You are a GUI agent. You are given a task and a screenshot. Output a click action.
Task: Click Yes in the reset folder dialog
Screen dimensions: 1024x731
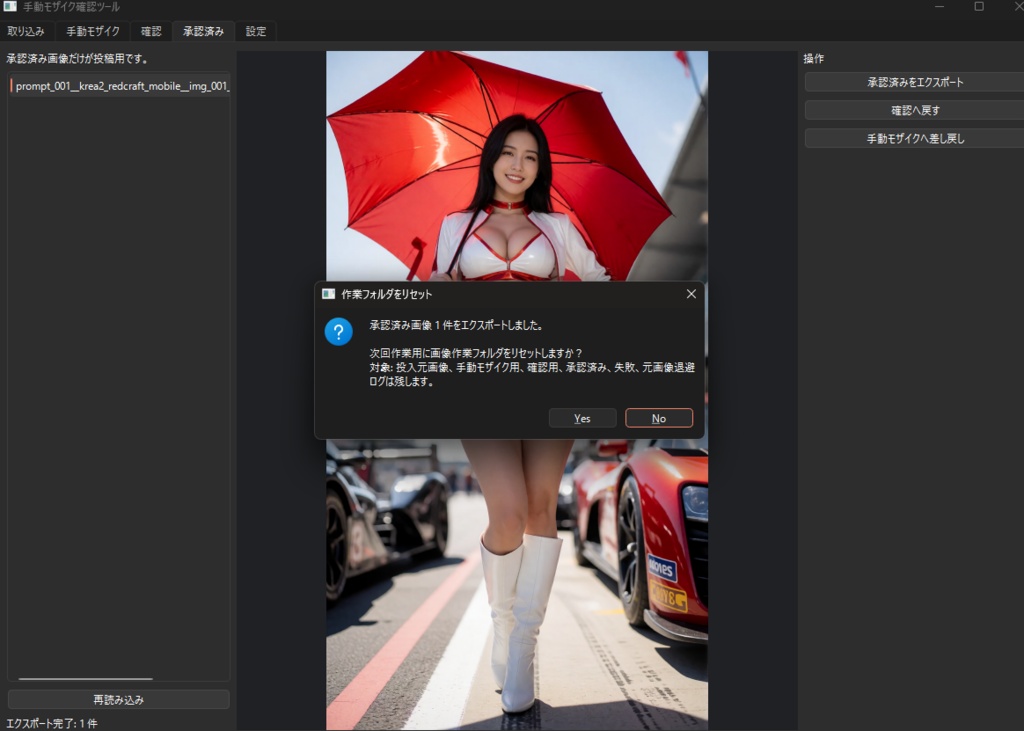pos(583,418)
